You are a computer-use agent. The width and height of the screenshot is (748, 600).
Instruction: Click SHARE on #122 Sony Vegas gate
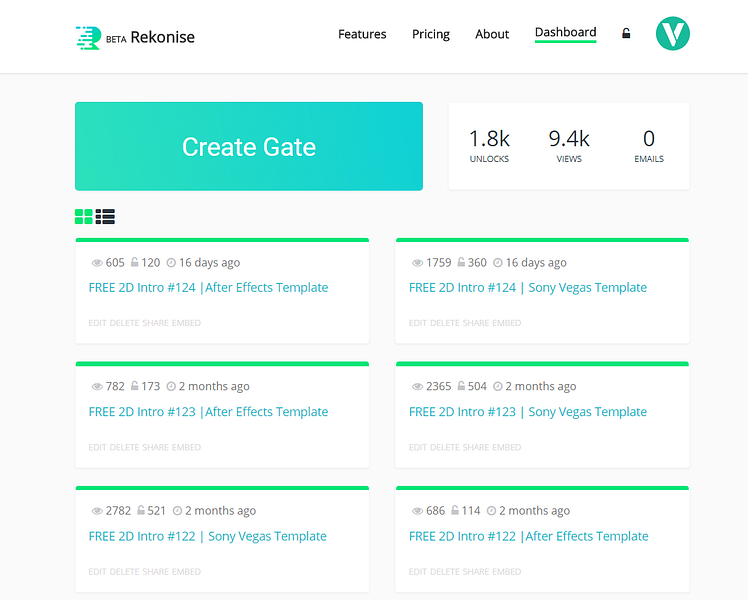point(156,571)
